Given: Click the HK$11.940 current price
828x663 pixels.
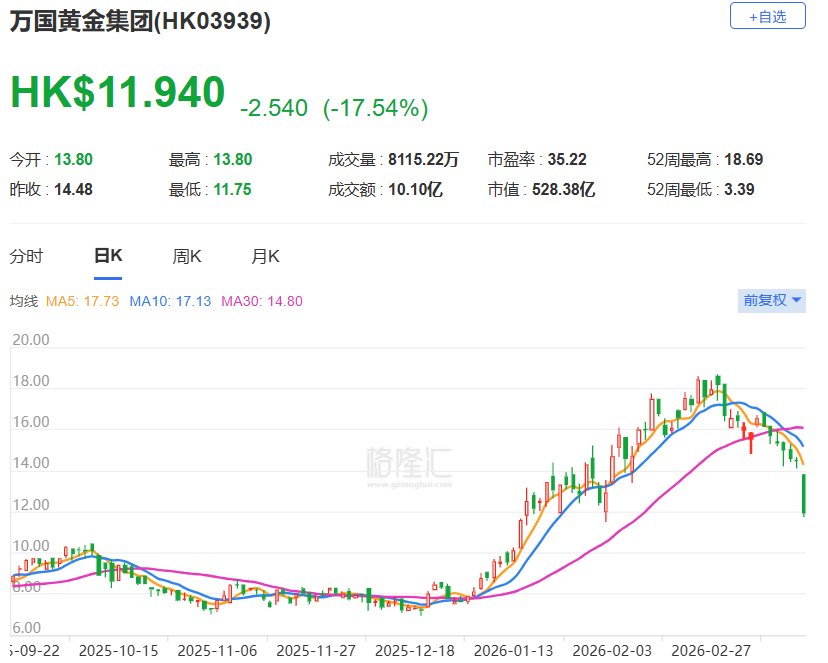Looking at the screenshot, I should point(118,92).
